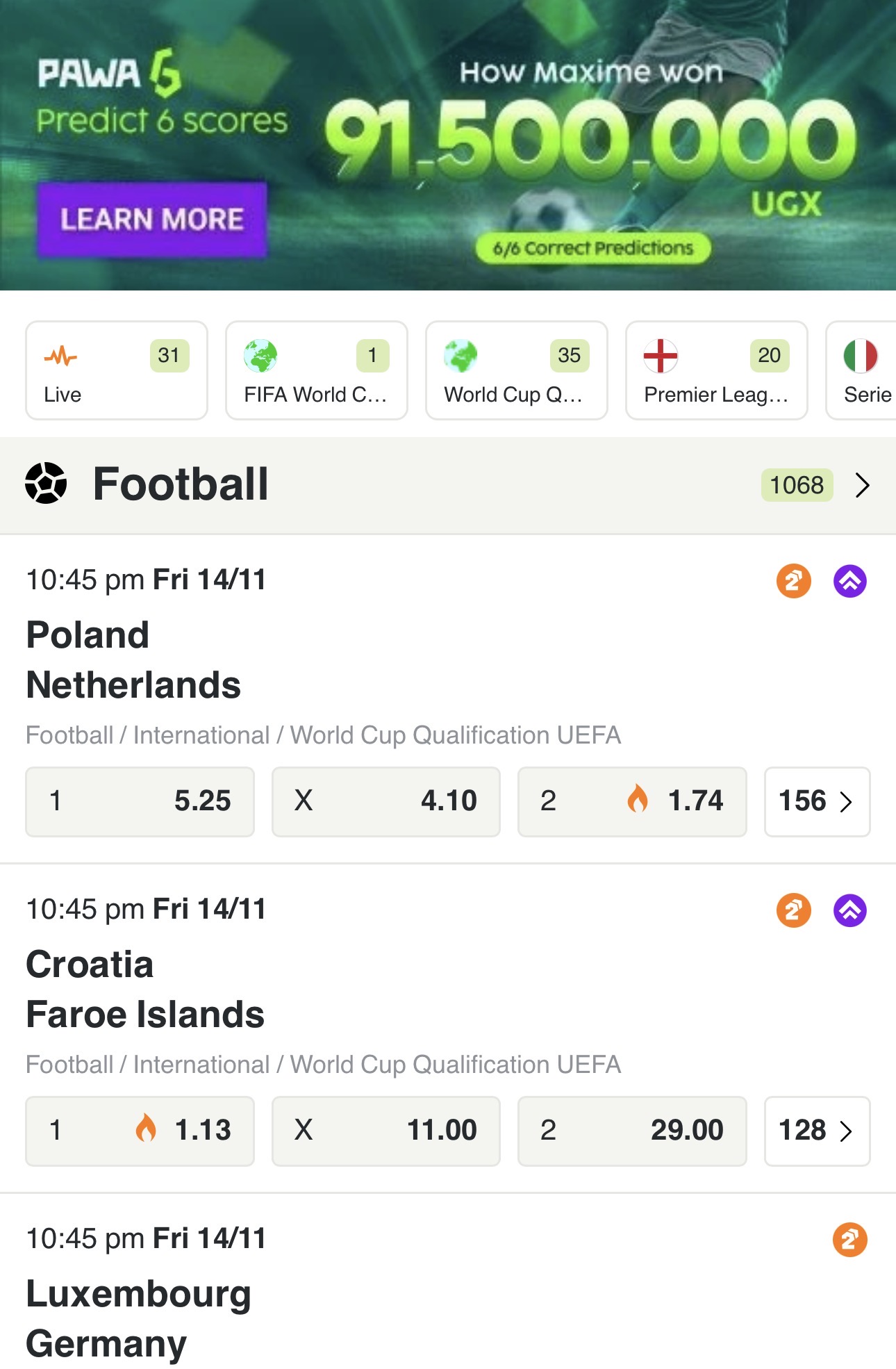896x1369 pixels.
Task: Select Croatia win odds 1.13
Action: point(140,1131)
